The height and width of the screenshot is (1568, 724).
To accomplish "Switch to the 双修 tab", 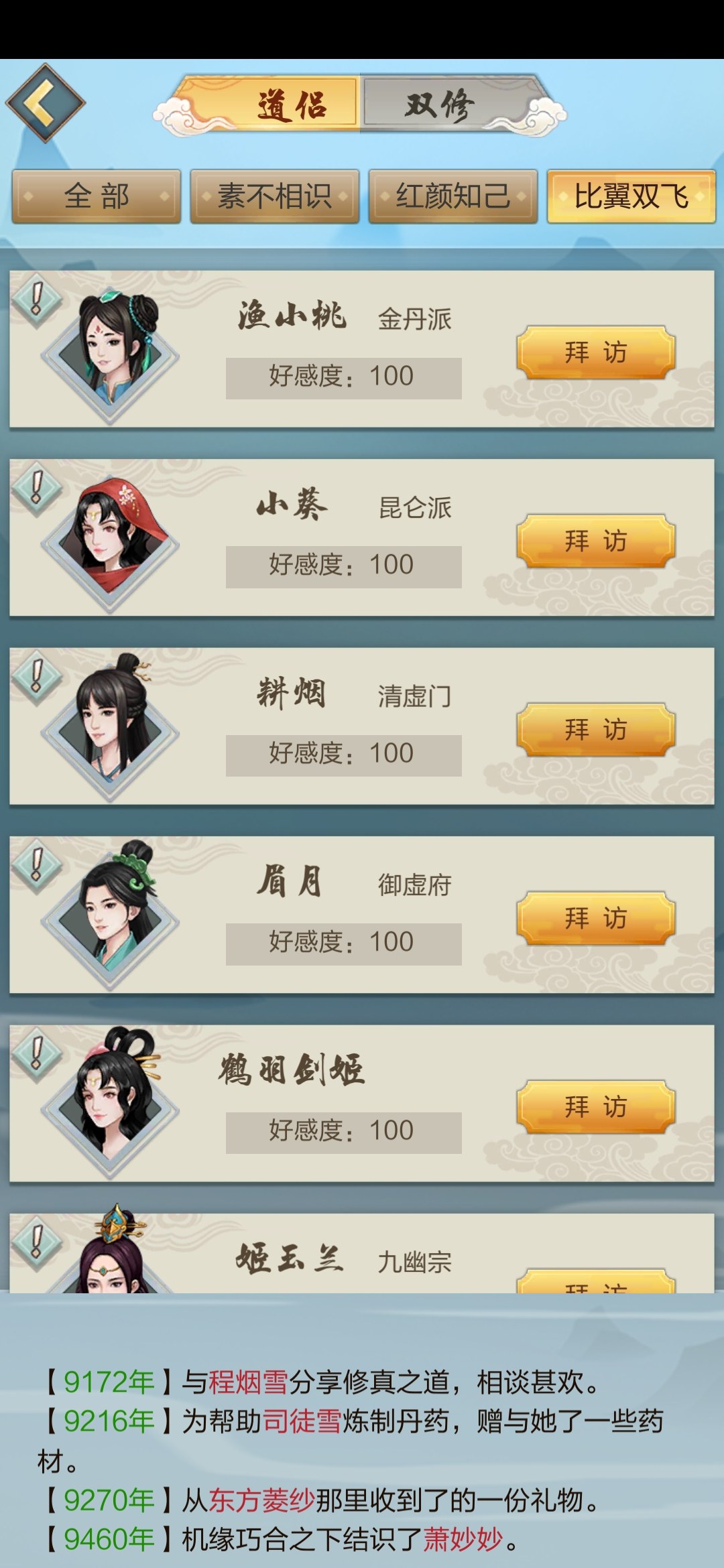I will [x=440, y=105].
